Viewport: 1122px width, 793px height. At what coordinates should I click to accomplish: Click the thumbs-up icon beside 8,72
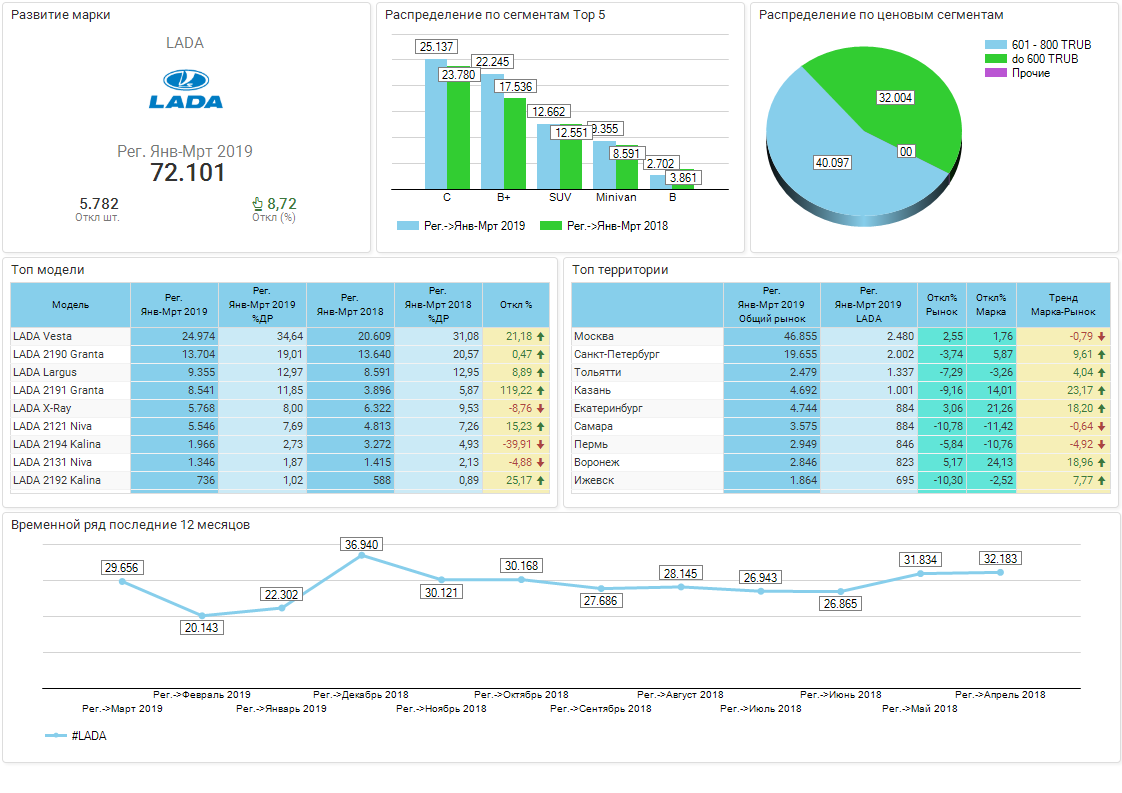point(257,204)
